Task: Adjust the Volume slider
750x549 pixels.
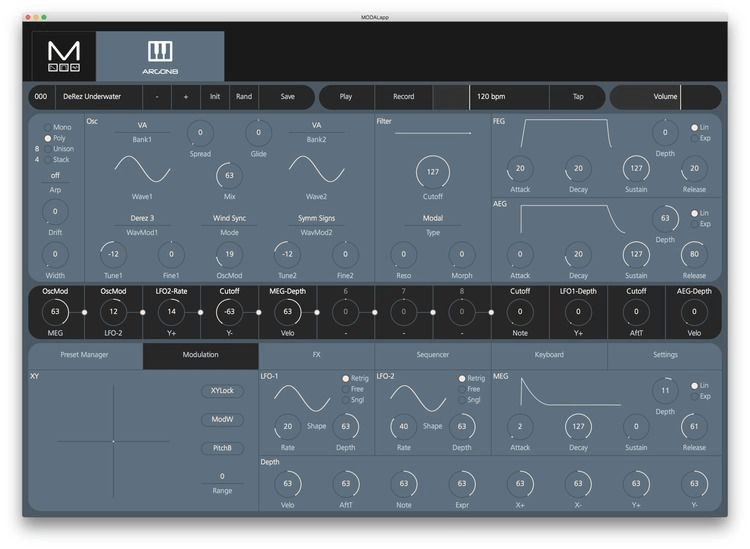Action: (665, 97)
